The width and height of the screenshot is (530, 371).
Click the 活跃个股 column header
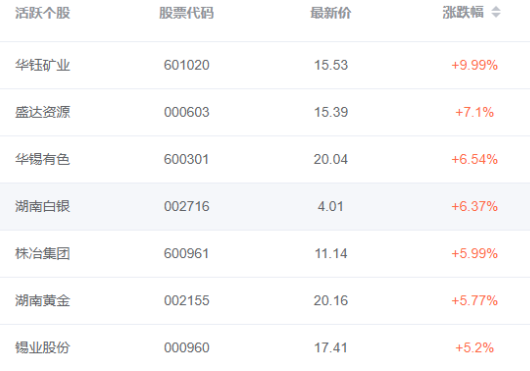[43, 13]
